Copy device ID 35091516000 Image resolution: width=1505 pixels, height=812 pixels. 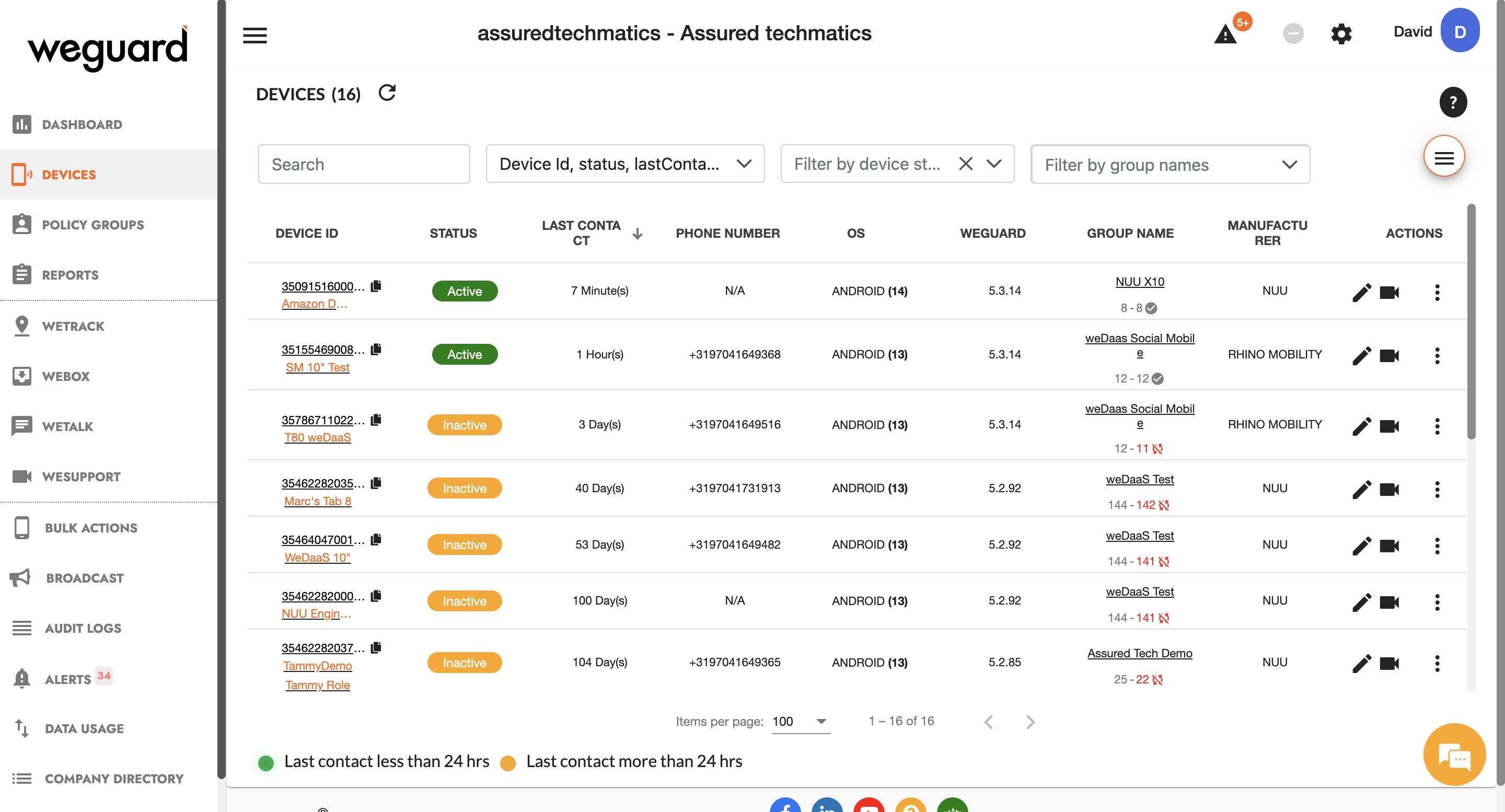click(x=376, y=286)
